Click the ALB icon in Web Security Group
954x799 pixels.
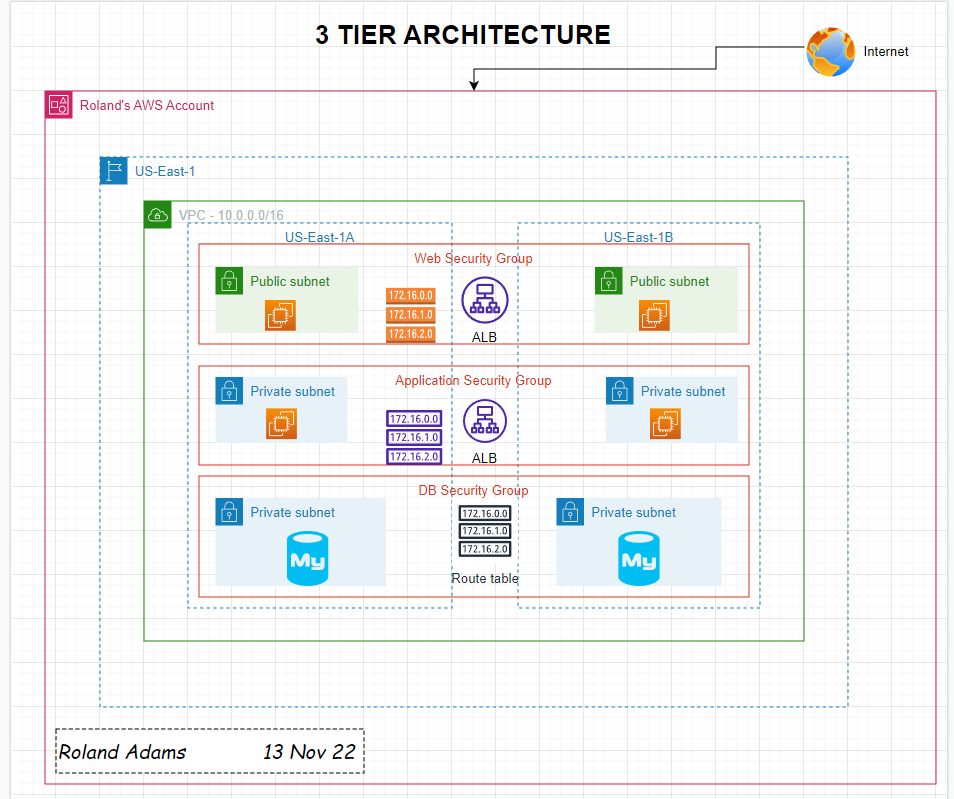tap(484, 299)
